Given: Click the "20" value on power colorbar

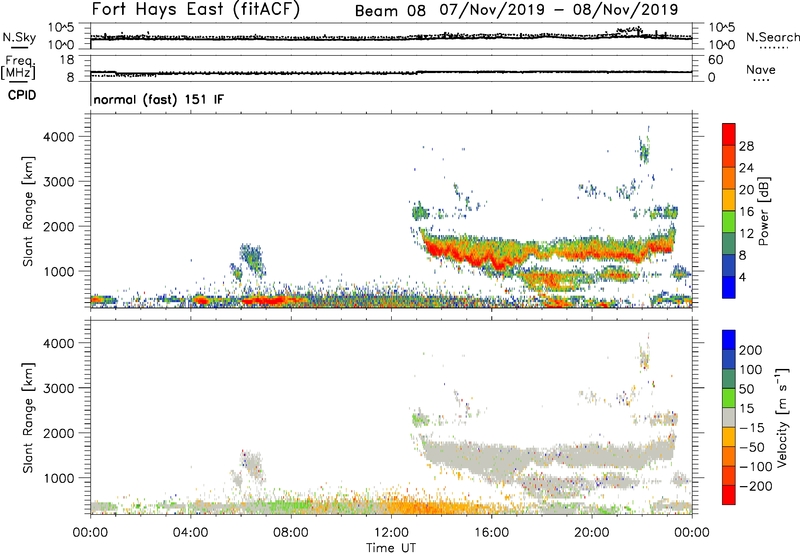Looking at the screenshot, I should point(746,190).
